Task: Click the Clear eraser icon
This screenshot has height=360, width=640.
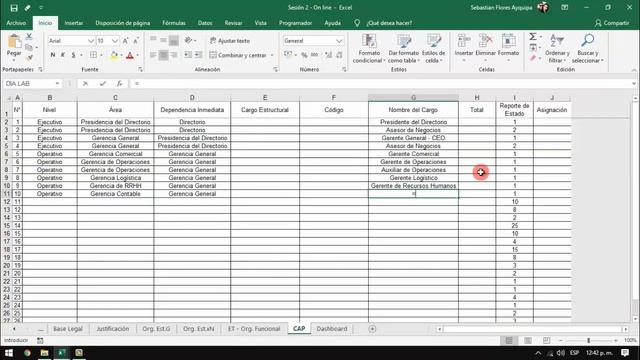Action: (x=533, y=58)
